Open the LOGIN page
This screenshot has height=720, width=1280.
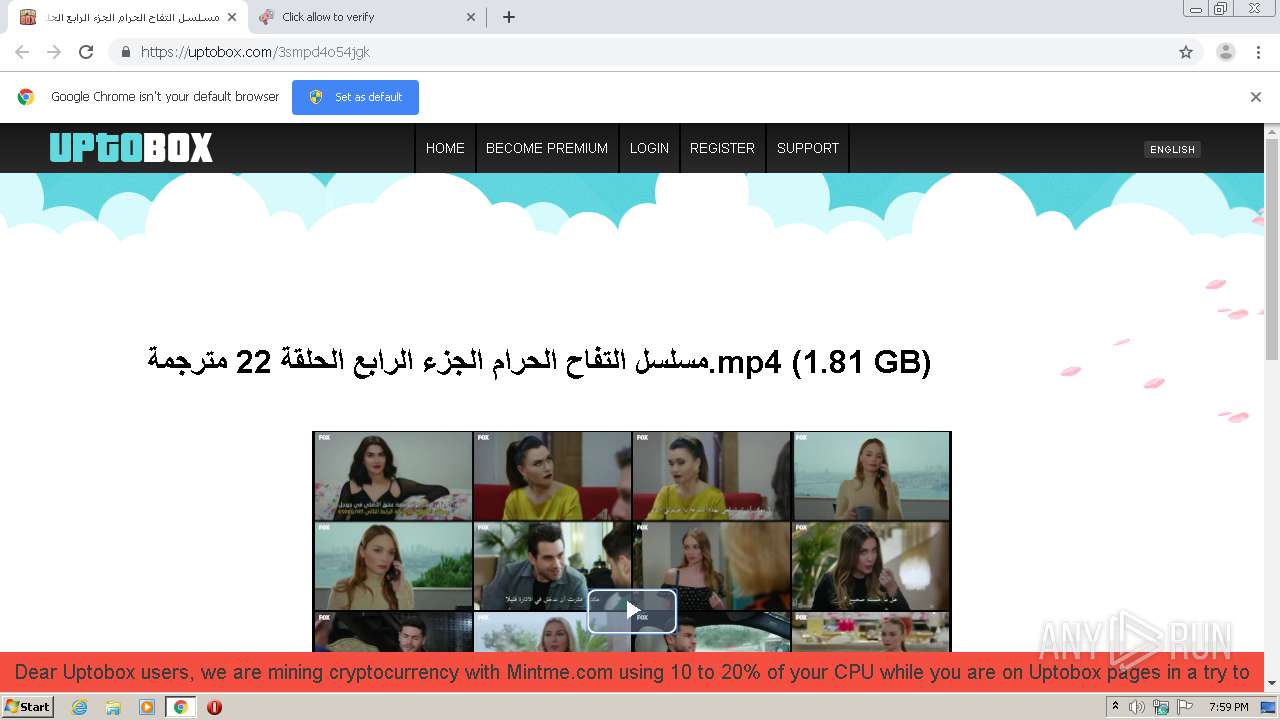[649, 148]
